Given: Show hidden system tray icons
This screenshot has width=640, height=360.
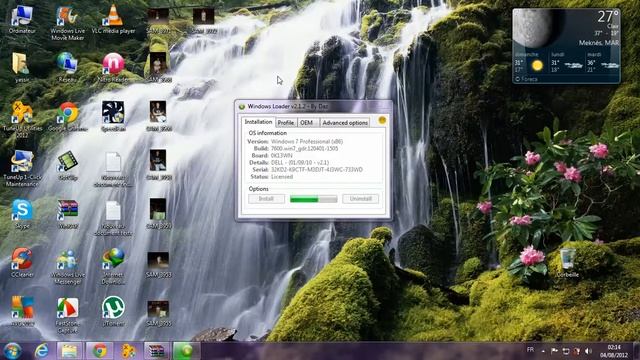Looking at the screenshot, I should click(x=543, y=351).
